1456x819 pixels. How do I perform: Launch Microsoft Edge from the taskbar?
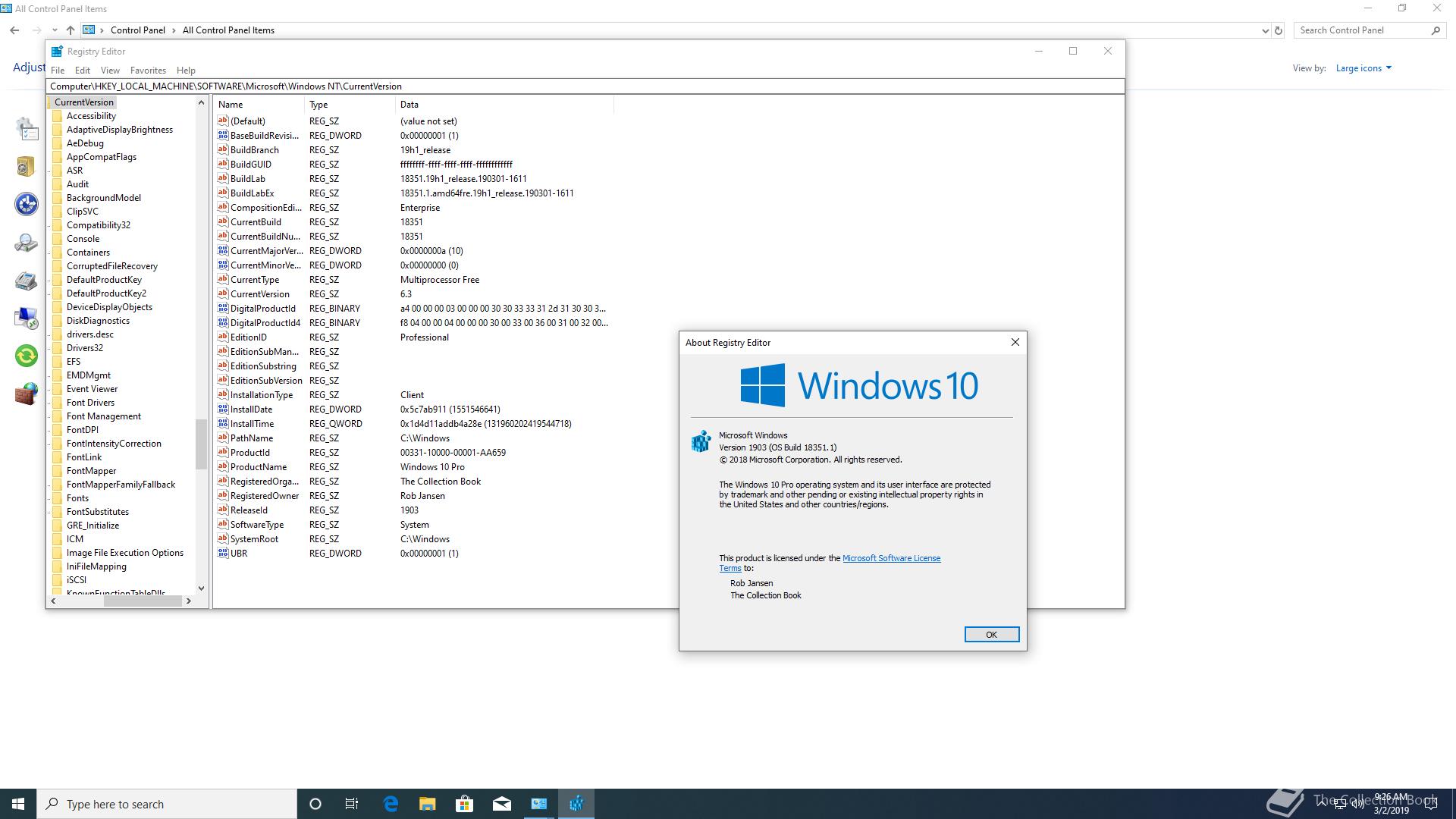pos(391,804)
